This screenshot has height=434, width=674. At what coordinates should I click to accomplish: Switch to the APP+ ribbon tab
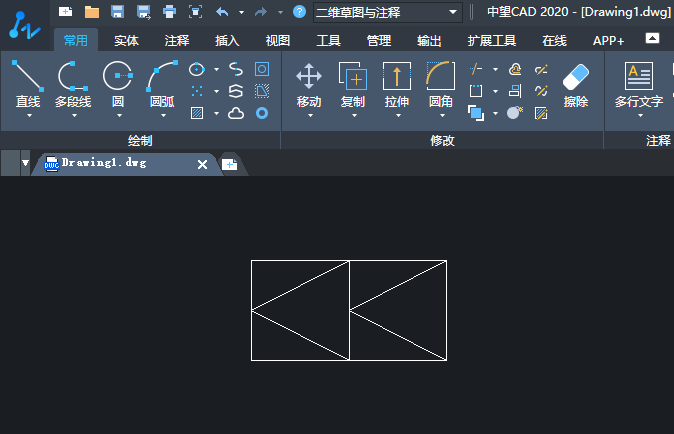tap(608, 41)
